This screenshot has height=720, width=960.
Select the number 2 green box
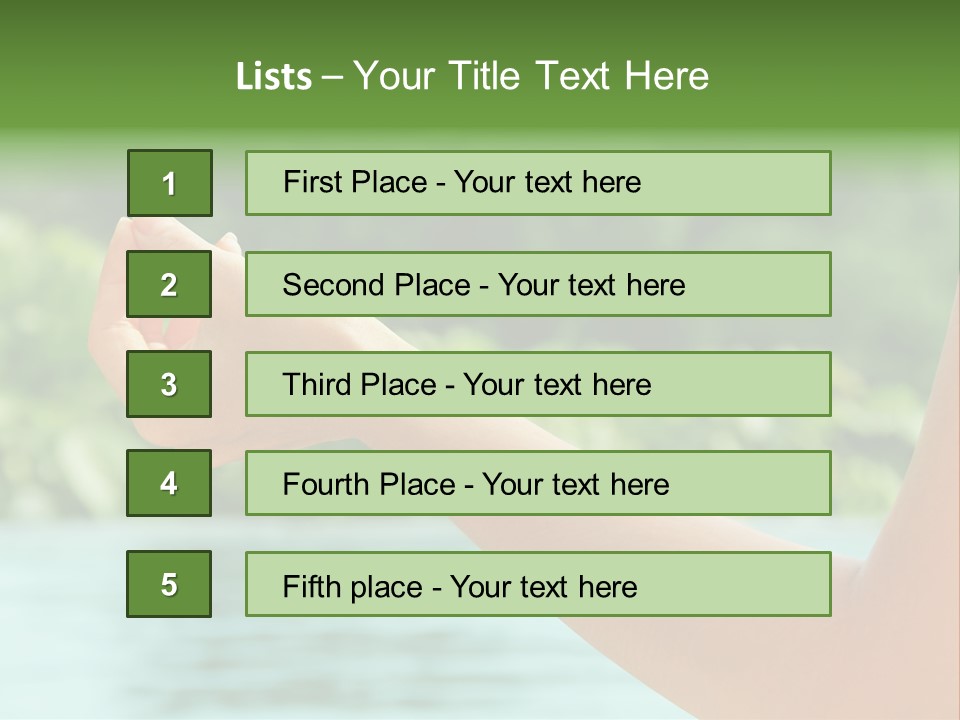tap(169, 284)
